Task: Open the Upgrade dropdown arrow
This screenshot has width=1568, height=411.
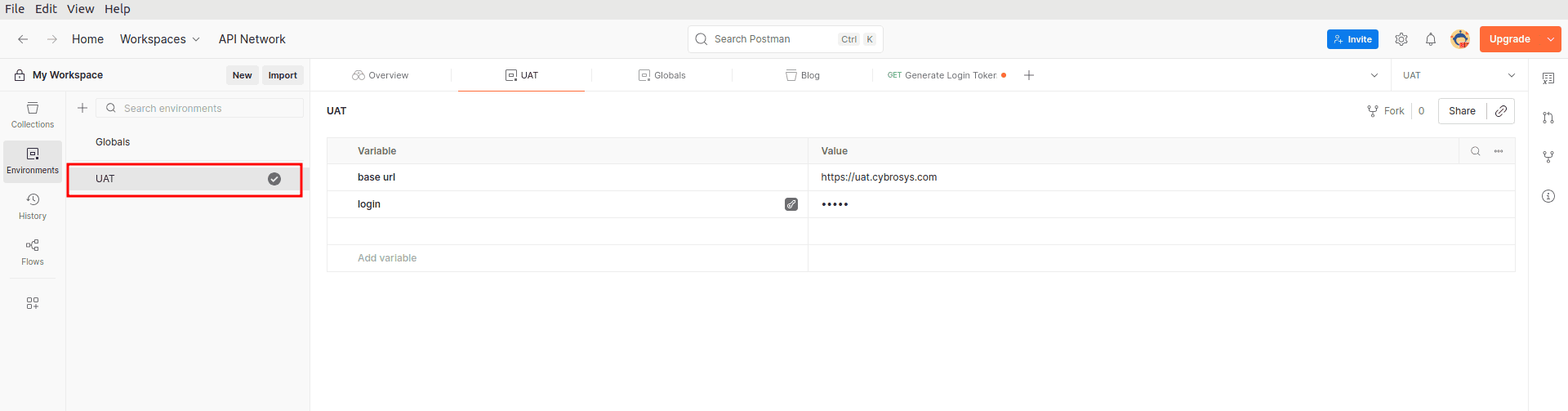Action: pos(1551,39)
